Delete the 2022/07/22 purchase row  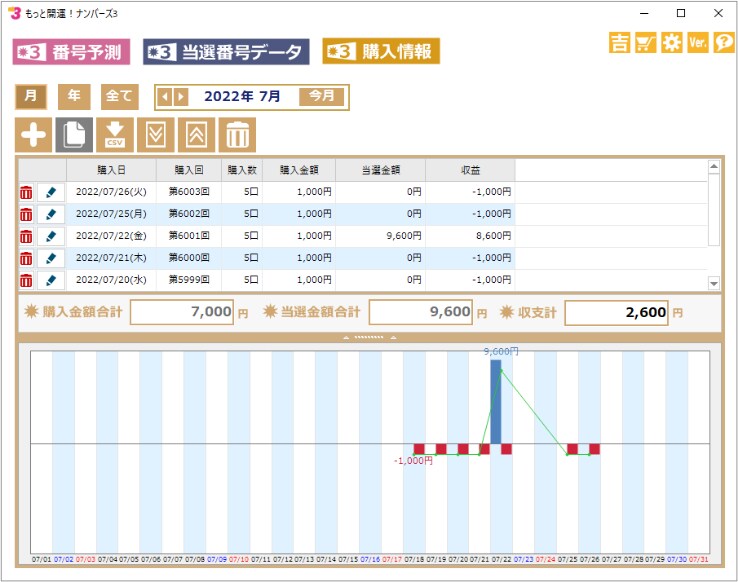click(x=26, y=237)
